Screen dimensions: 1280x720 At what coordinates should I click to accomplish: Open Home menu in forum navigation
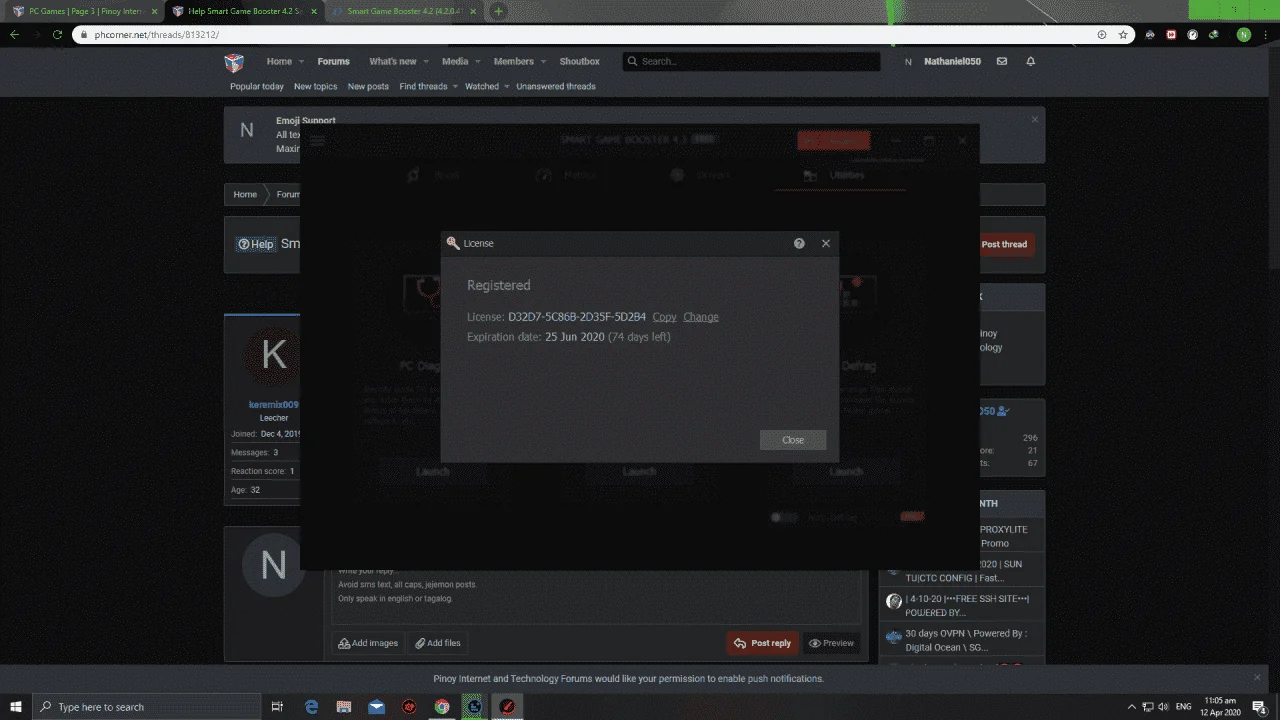279,62
